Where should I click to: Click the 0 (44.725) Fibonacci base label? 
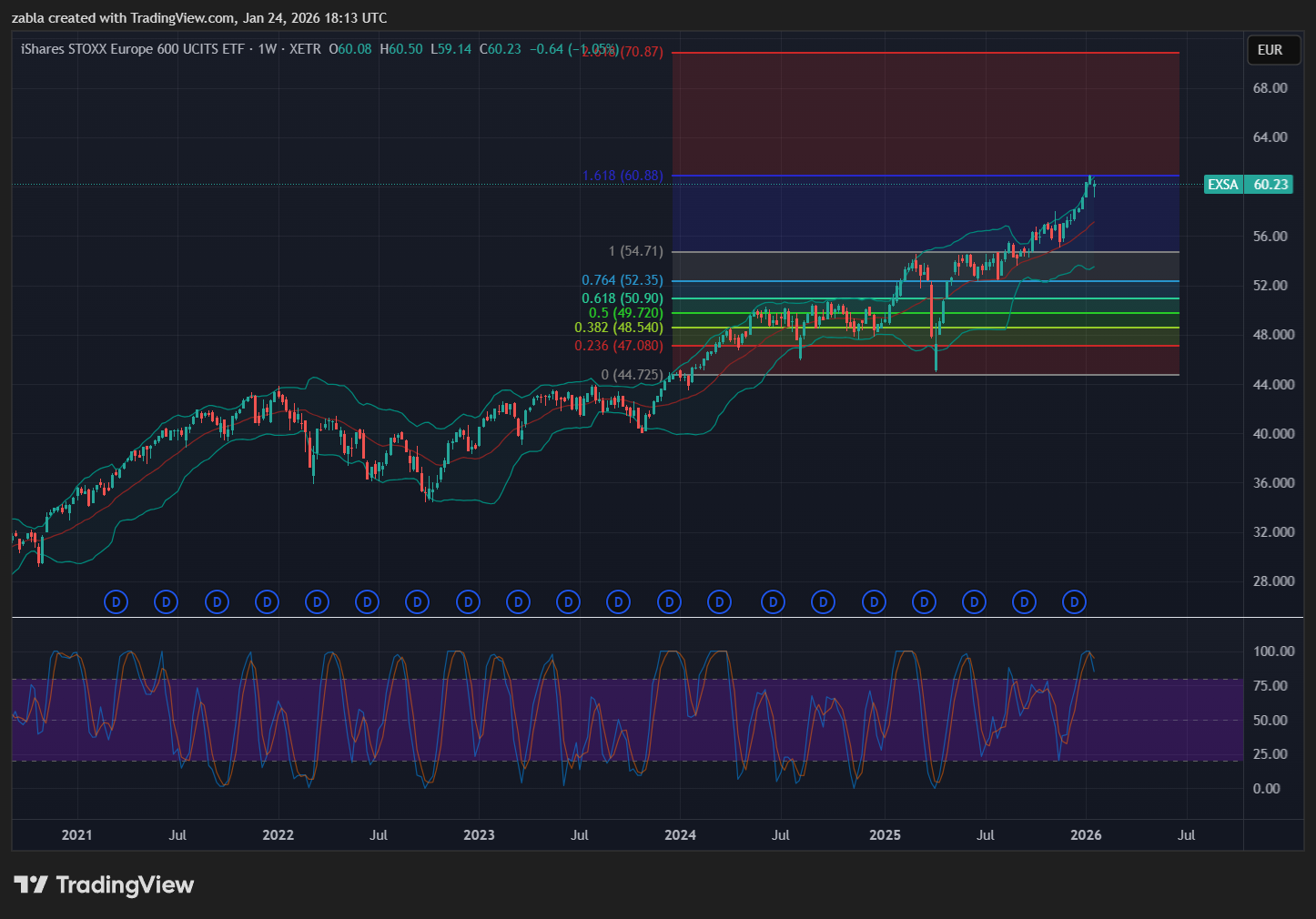point(632,375)
